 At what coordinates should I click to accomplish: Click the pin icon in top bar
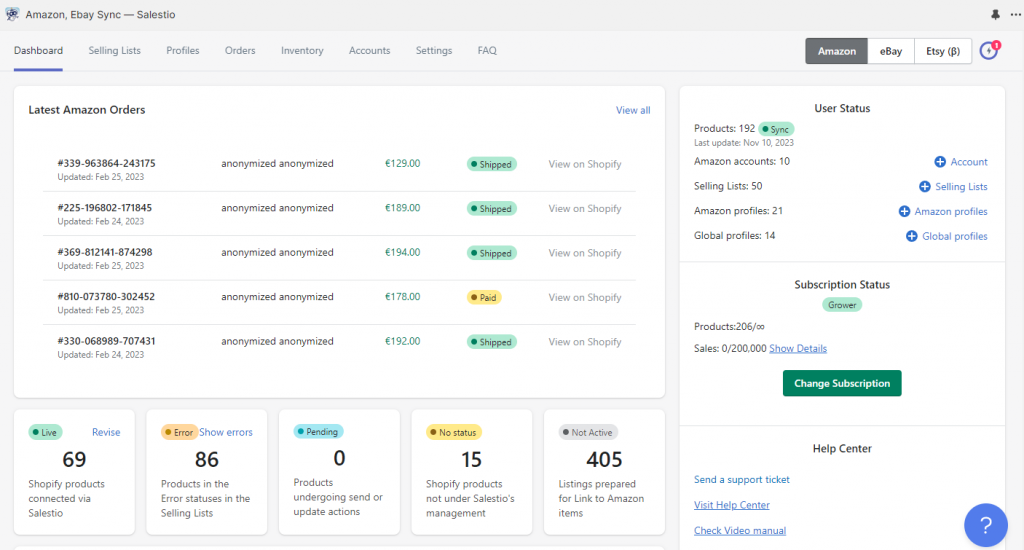point(994,15)
